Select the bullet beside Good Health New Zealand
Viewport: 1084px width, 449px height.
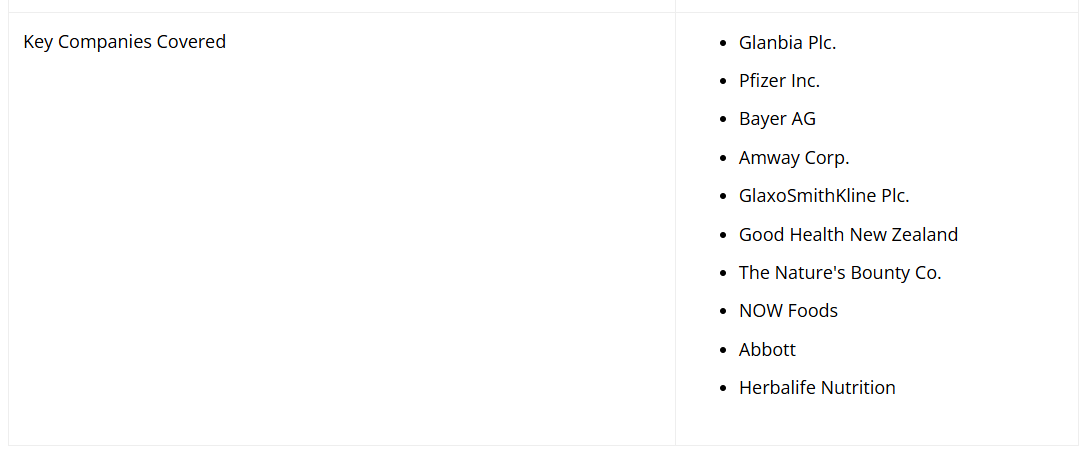(x=724, y=236)
